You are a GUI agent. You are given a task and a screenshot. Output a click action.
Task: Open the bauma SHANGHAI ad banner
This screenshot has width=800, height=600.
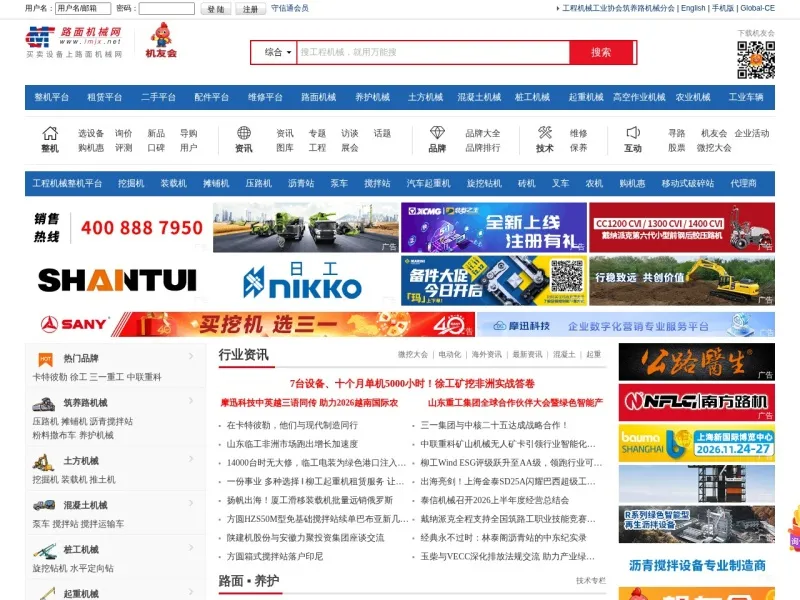pyautogui.click(x=697, y=443)
